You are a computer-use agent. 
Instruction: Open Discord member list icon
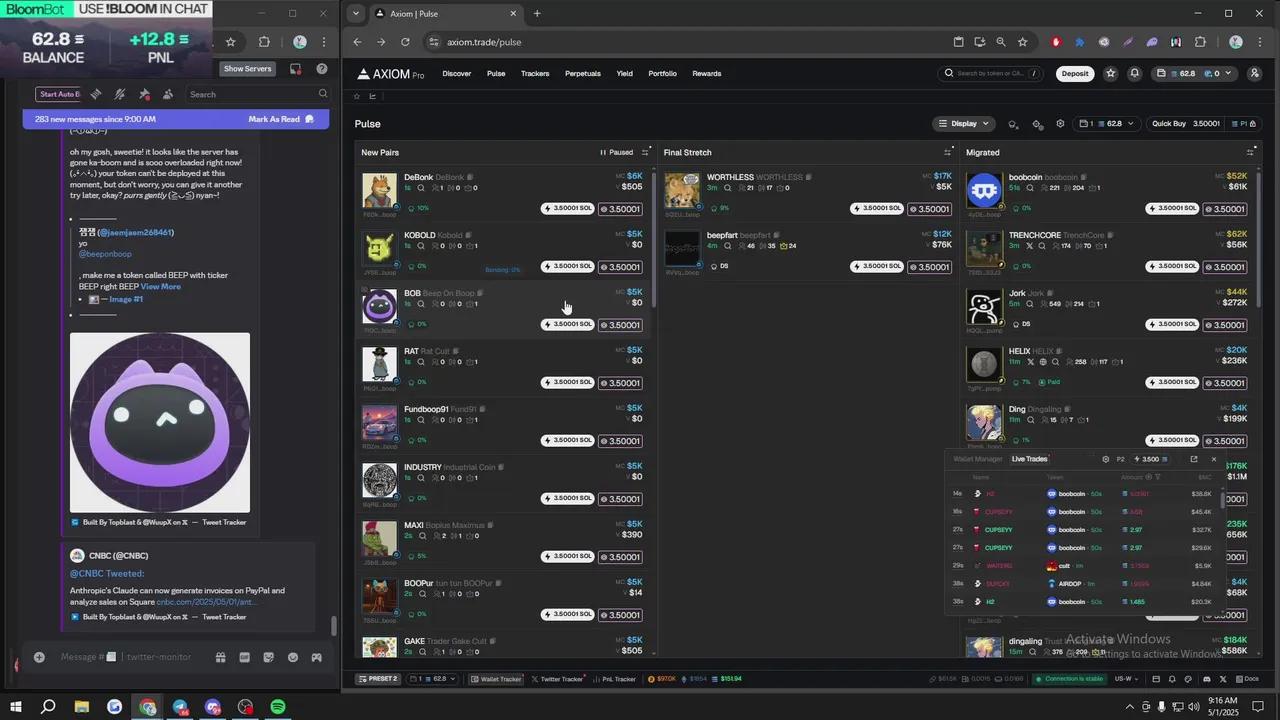click(168, 94)
